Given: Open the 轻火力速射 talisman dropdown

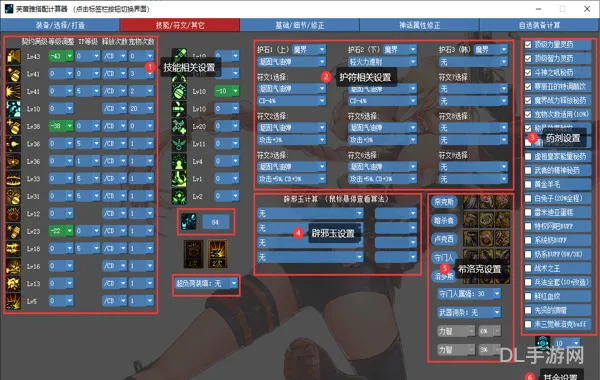Looking at the screenshot, I should click(382, 62).
